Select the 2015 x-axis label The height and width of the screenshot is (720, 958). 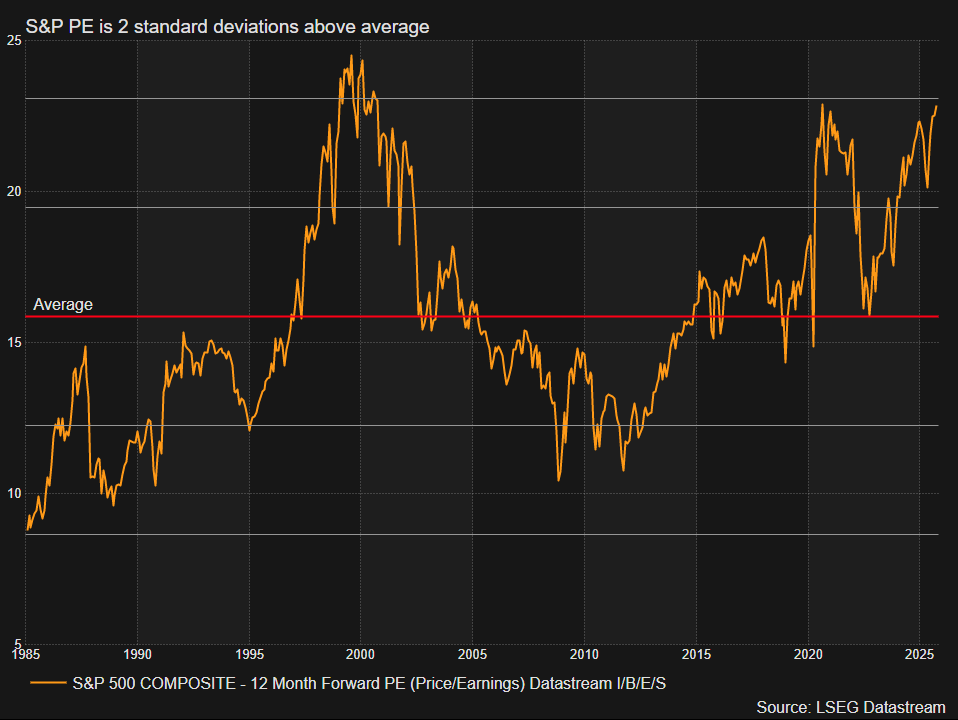[696, 654]
